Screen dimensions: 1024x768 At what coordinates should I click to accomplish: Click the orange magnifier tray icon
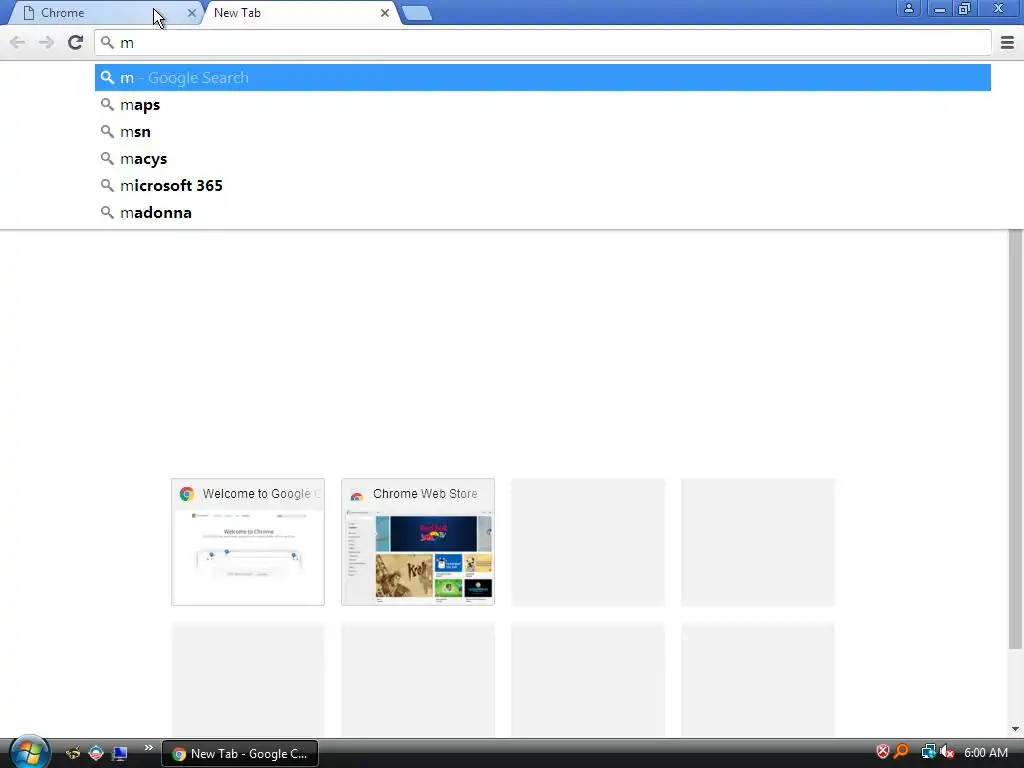point(902,752)
